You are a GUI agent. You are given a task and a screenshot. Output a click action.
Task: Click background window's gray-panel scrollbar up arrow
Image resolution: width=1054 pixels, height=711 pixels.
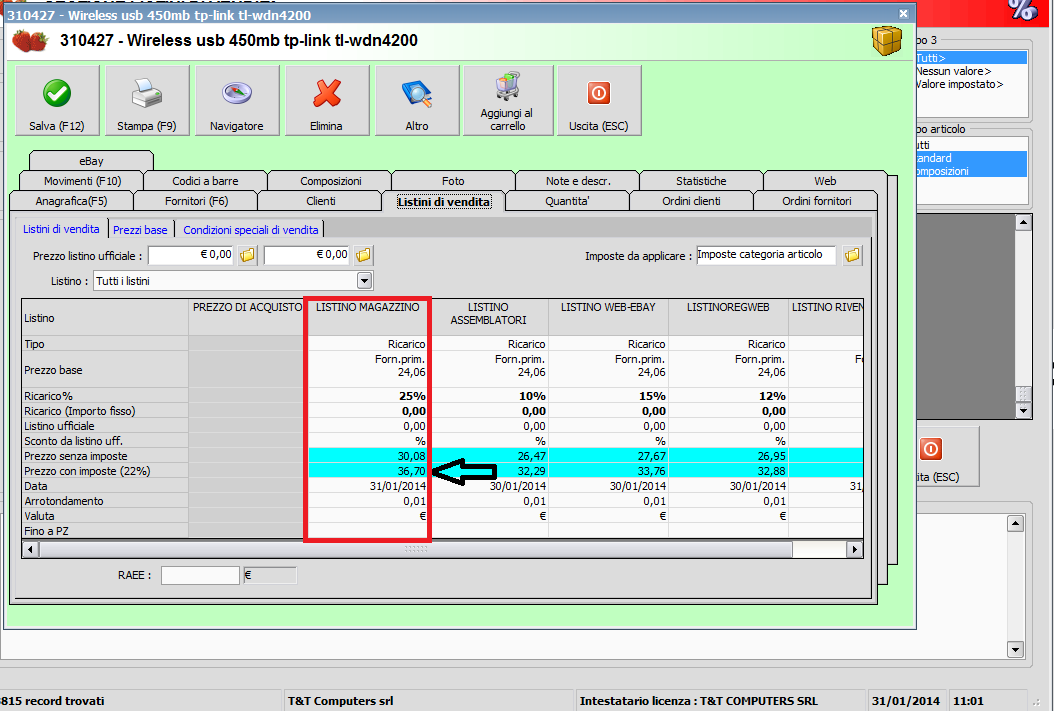point(1023,222)
